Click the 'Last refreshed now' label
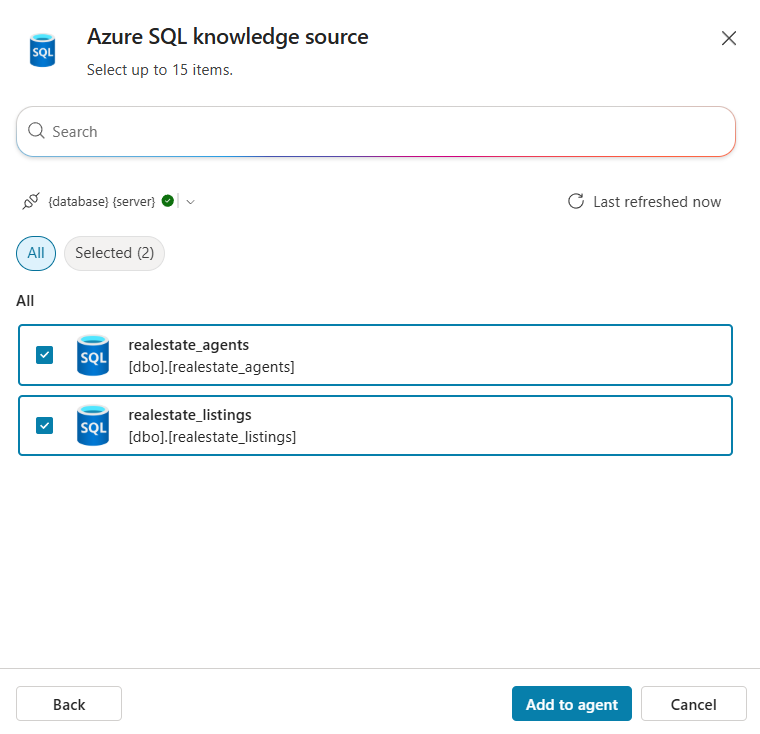 [x=657, y=201]
